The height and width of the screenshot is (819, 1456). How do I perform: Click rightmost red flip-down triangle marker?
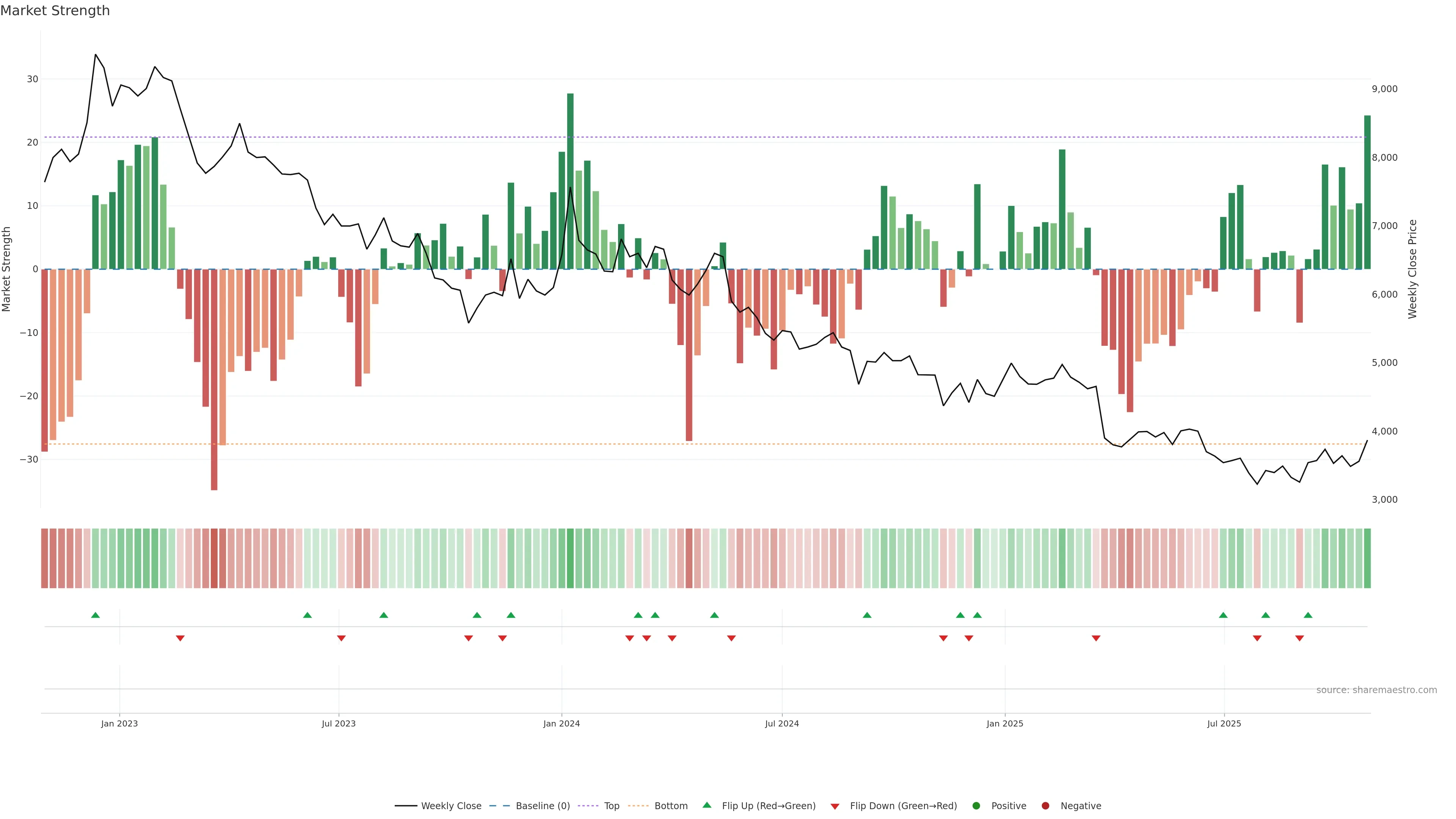(x=1299, y=638)
